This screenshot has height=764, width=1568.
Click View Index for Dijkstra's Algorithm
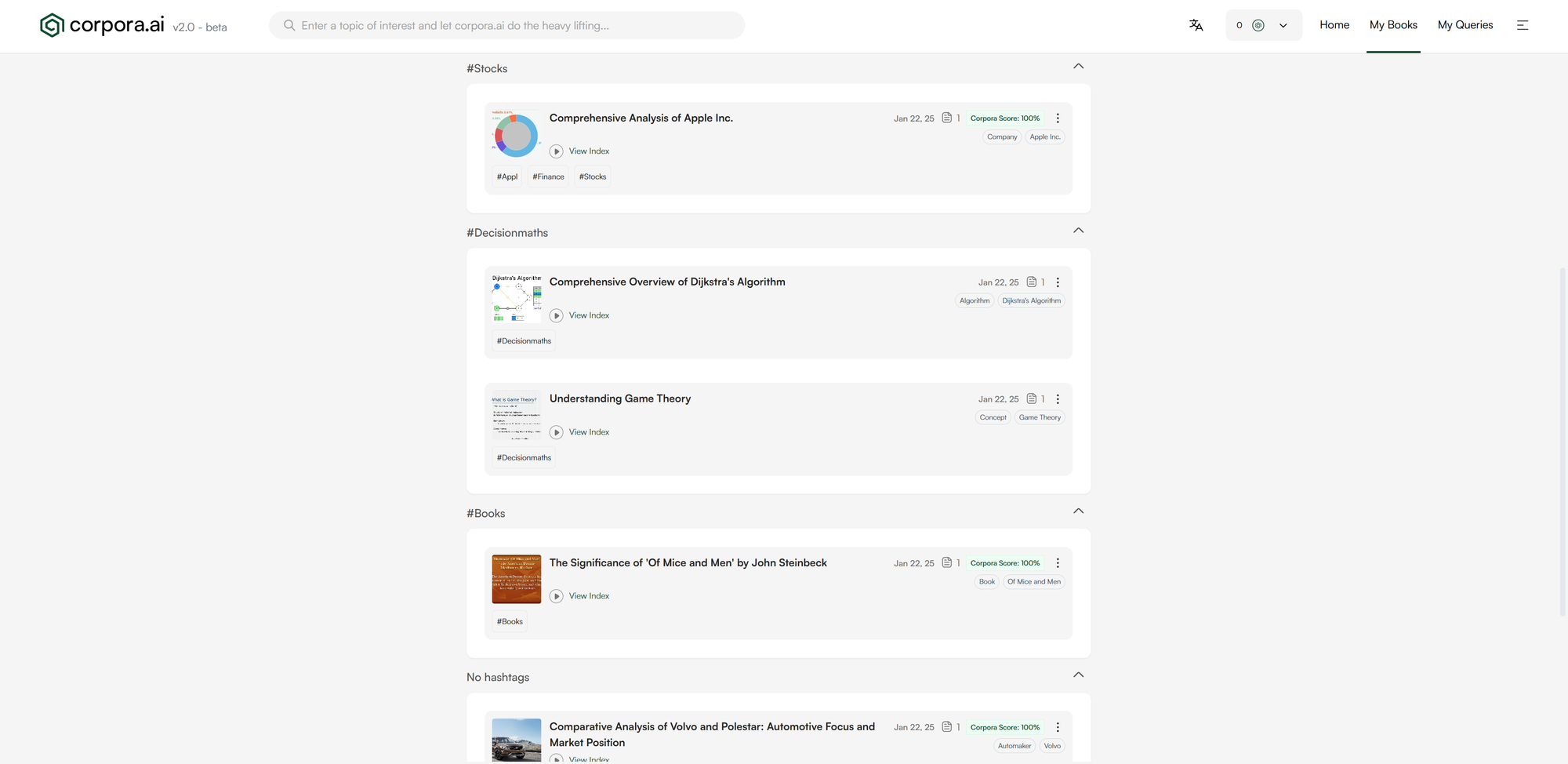(589, 315)
